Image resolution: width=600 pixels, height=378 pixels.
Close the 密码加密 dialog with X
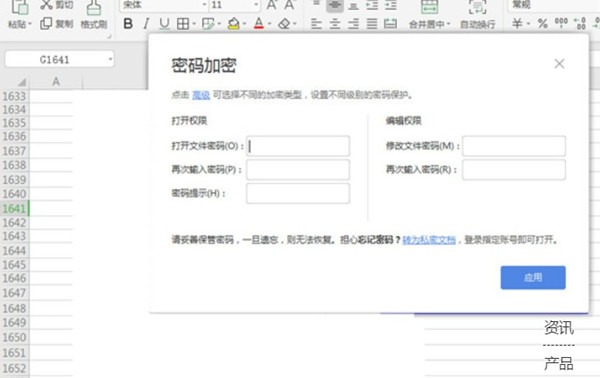(x=559, y=64)
